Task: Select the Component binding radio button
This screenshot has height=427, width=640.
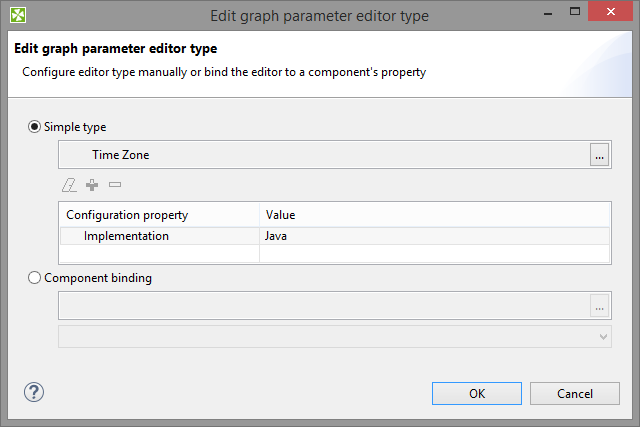Action: coord(36,278)
